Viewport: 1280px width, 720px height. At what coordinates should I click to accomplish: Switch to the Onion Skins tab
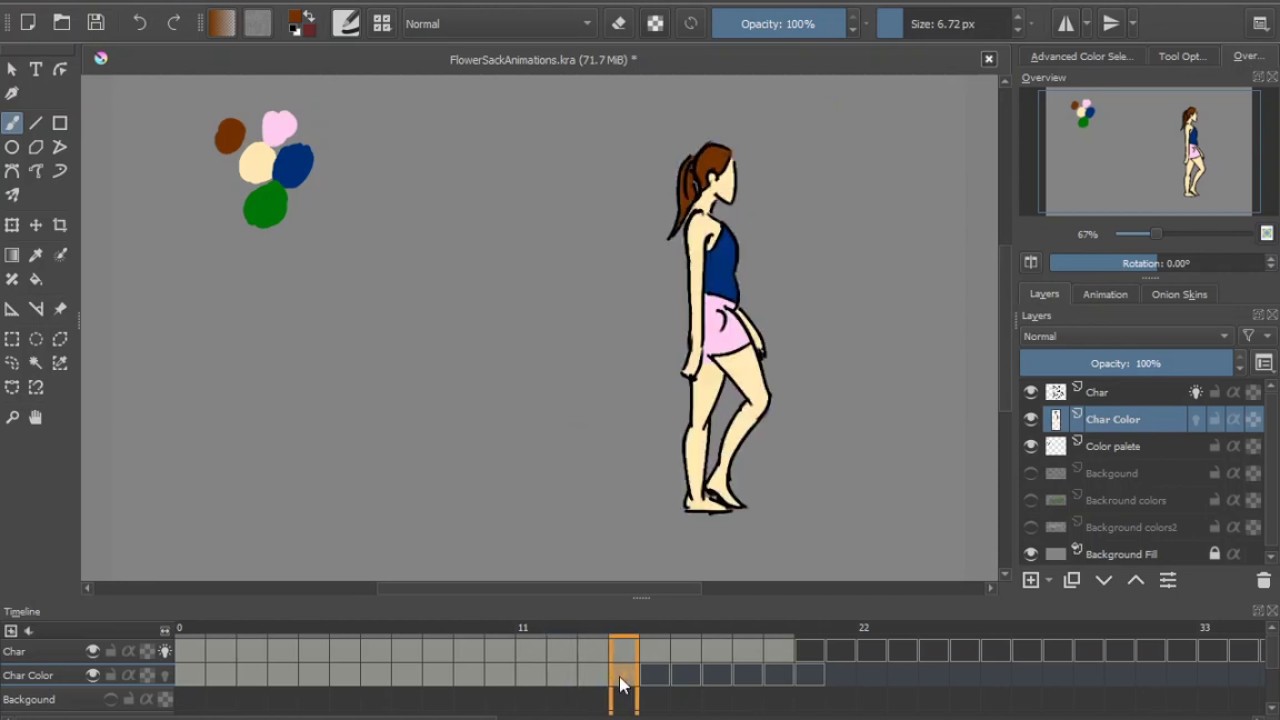(1179, 294)
